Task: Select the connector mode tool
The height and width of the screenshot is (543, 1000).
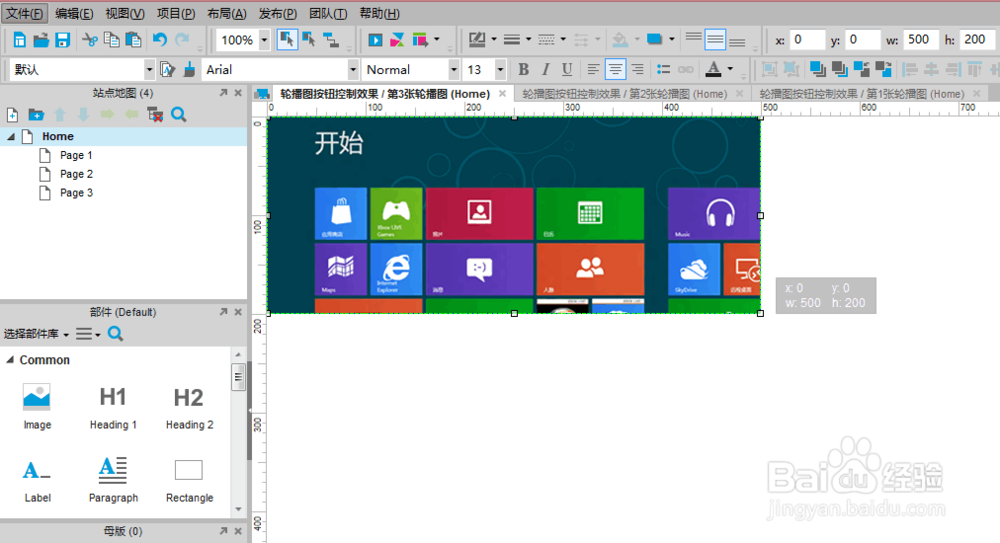Action: tap(330, 40)
